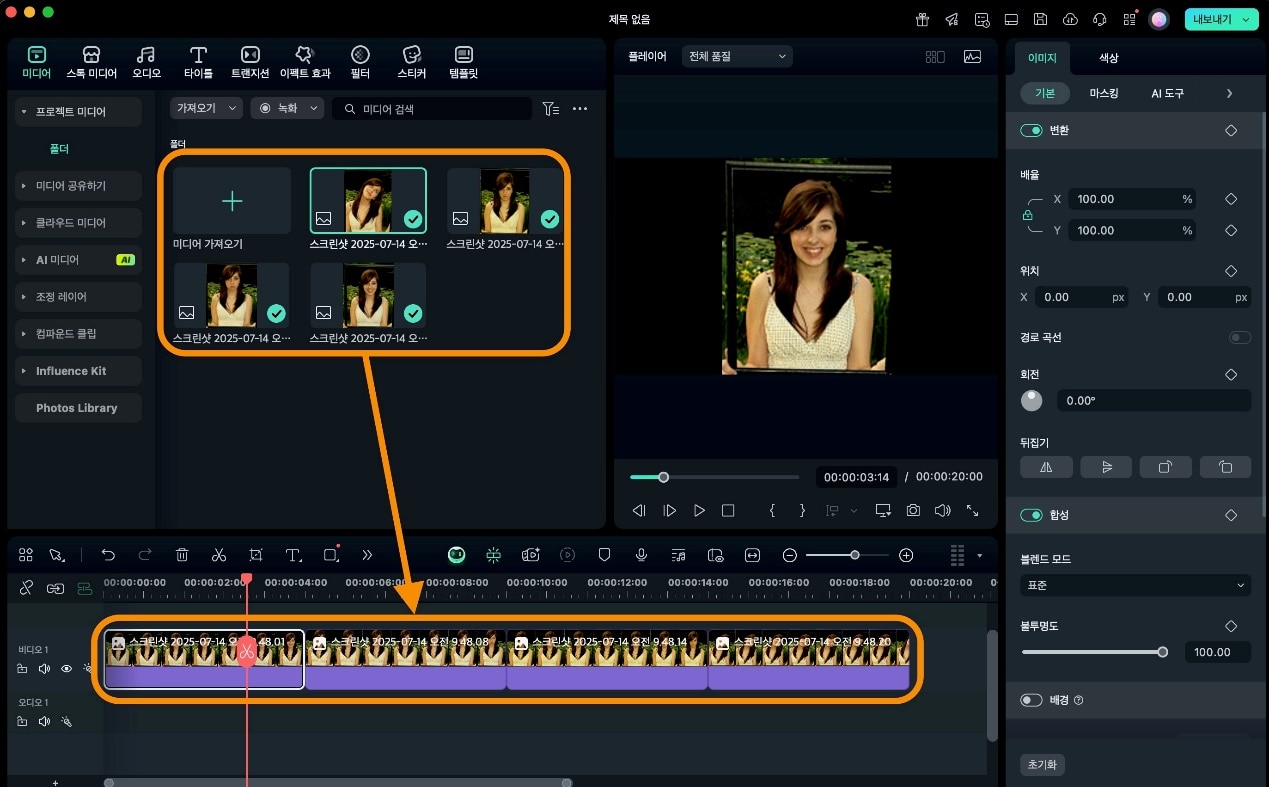Expand the 컴파운드 클립 section
Image resolution: width=1269 pixels, height=787 pixels.
[23, 333]
